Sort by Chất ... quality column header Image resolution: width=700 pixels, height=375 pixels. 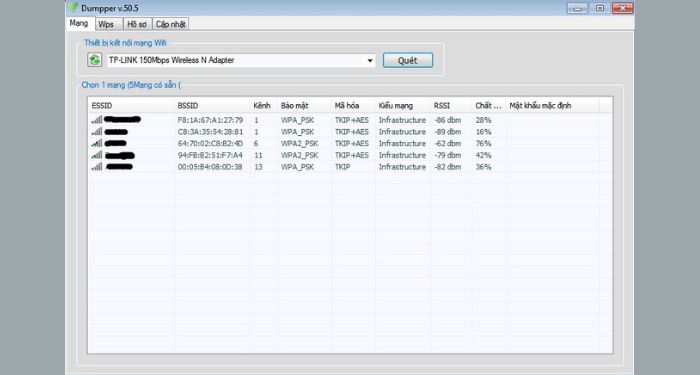[489, 105]
